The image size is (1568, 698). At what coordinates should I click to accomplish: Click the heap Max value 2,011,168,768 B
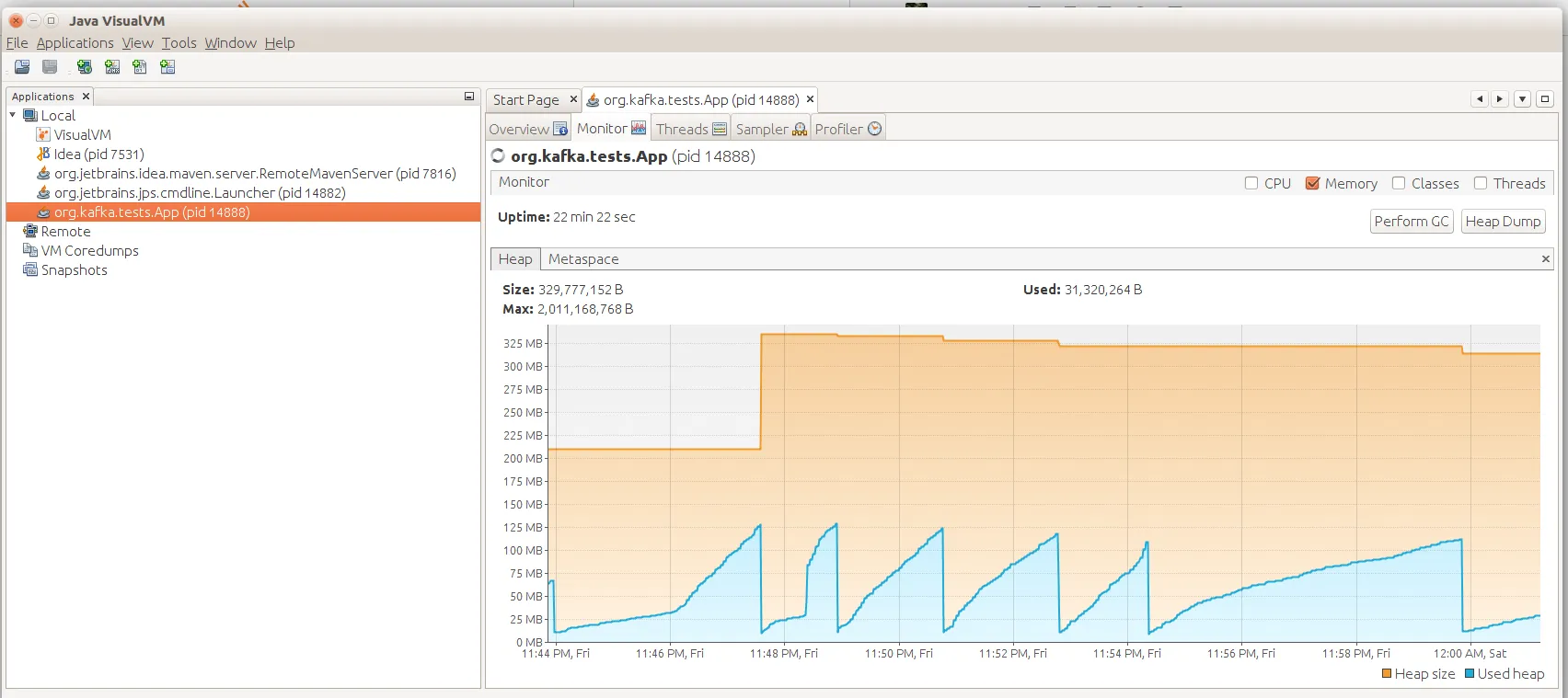point(585,309)
